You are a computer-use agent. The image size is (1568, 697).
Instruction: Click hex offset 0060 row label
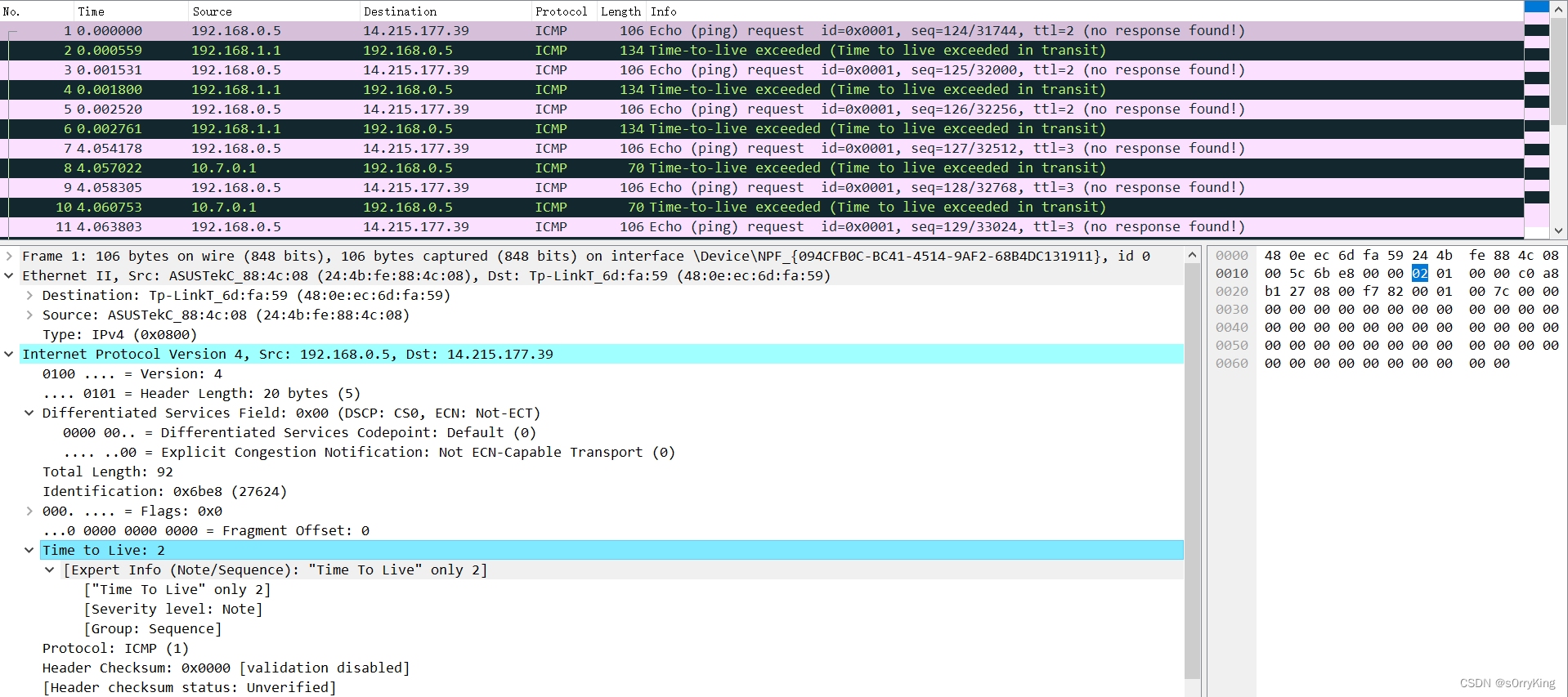pyautogui.click(x=1232, y=364)
